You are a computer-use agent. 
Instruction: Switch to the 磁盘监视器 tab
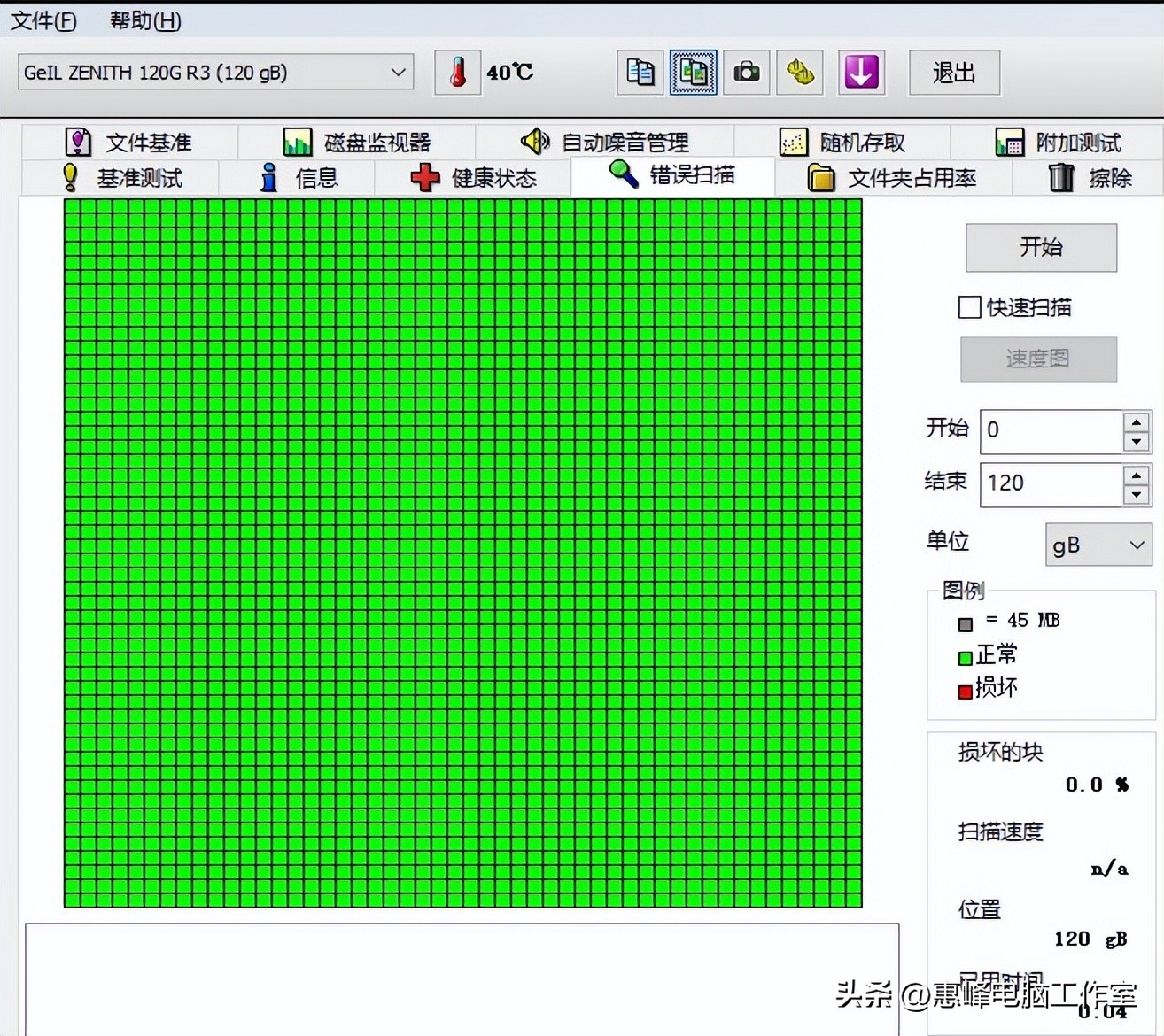pyautogui.click(x=357, y=143)
